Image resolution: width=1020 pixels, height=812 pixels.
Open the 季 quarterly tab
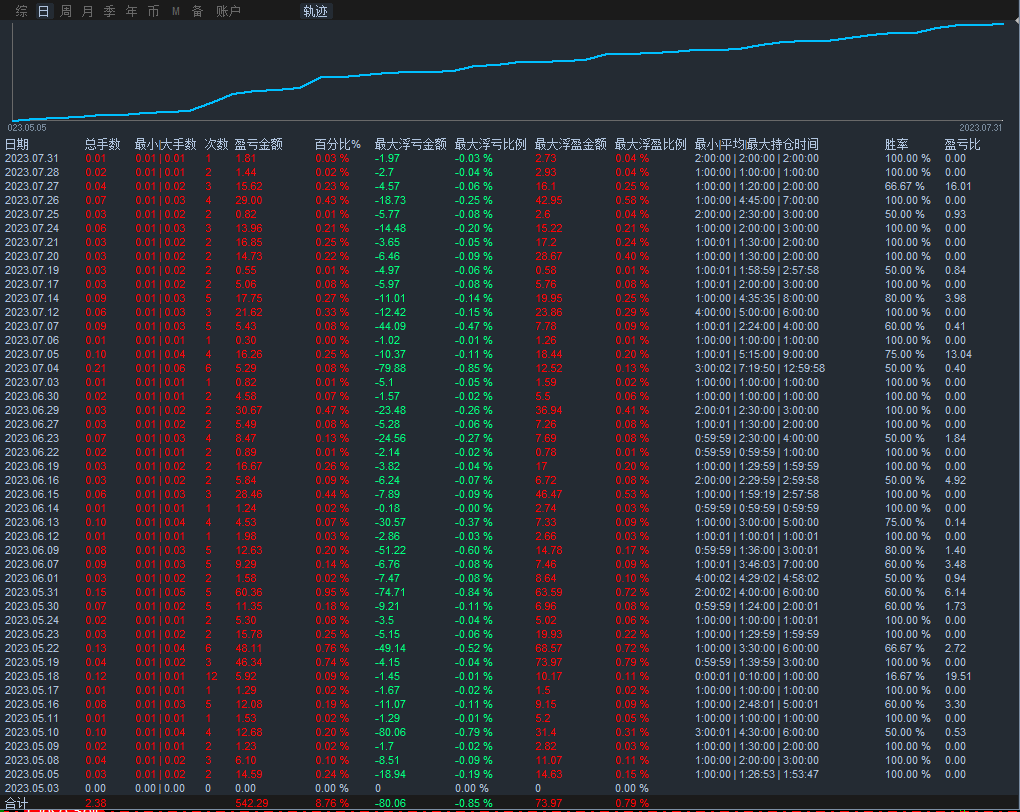pyautogui.click(x=109, y=11)
